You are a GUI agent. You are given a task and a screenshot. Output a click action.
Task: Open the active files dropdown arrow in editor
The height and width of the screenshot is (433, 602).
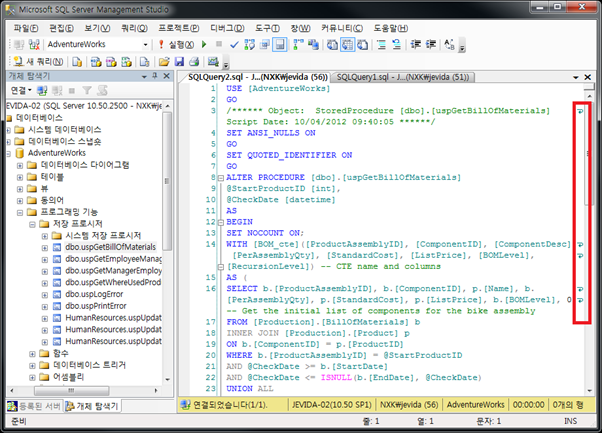576,78
